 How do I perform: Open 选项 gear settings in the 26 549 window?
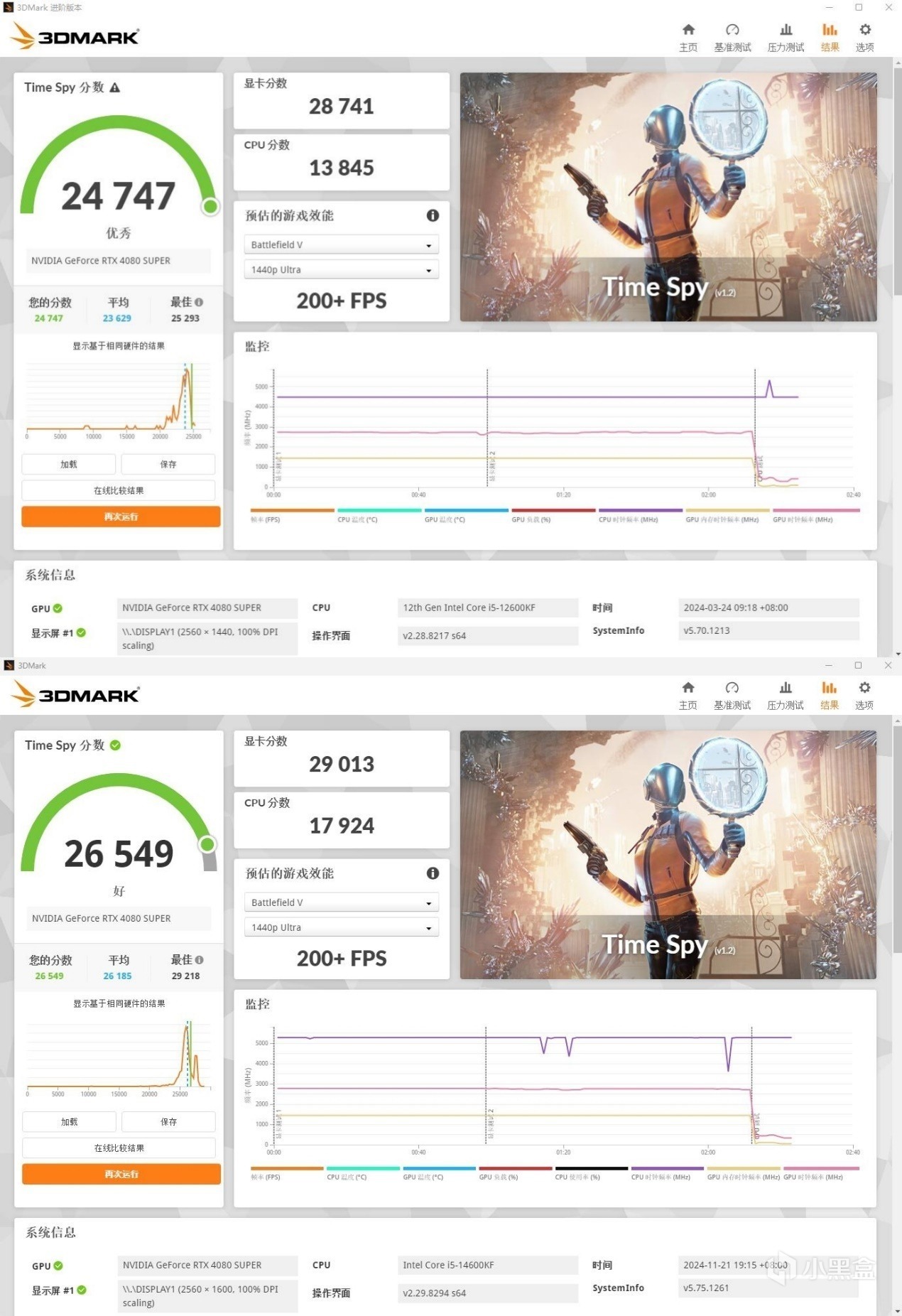click(x=864, y=696)
